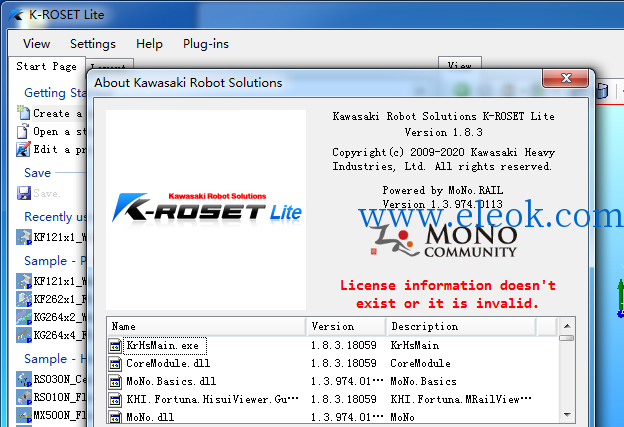The height and width of the screenshot is (427, 624).
Task: Switch to the Start Page tab
Action: [47, 66]
